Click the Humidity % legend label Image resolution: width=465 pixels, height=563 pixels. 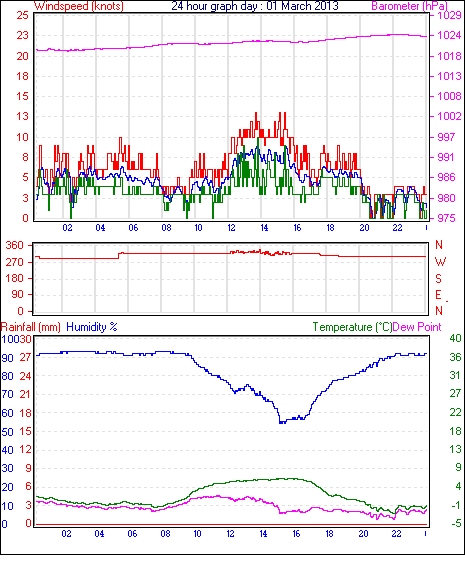point(92,327)
